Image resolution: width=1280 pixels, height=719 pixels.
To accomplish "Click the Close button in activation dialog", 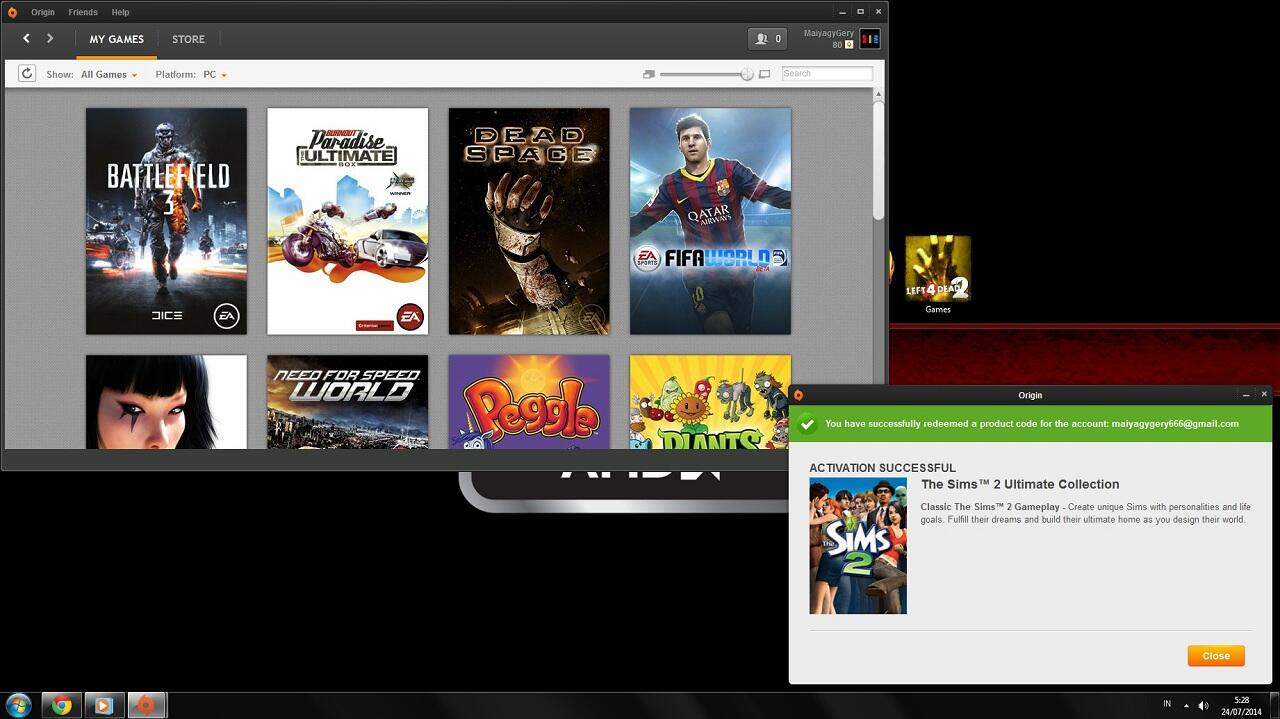I will 1216,656.
